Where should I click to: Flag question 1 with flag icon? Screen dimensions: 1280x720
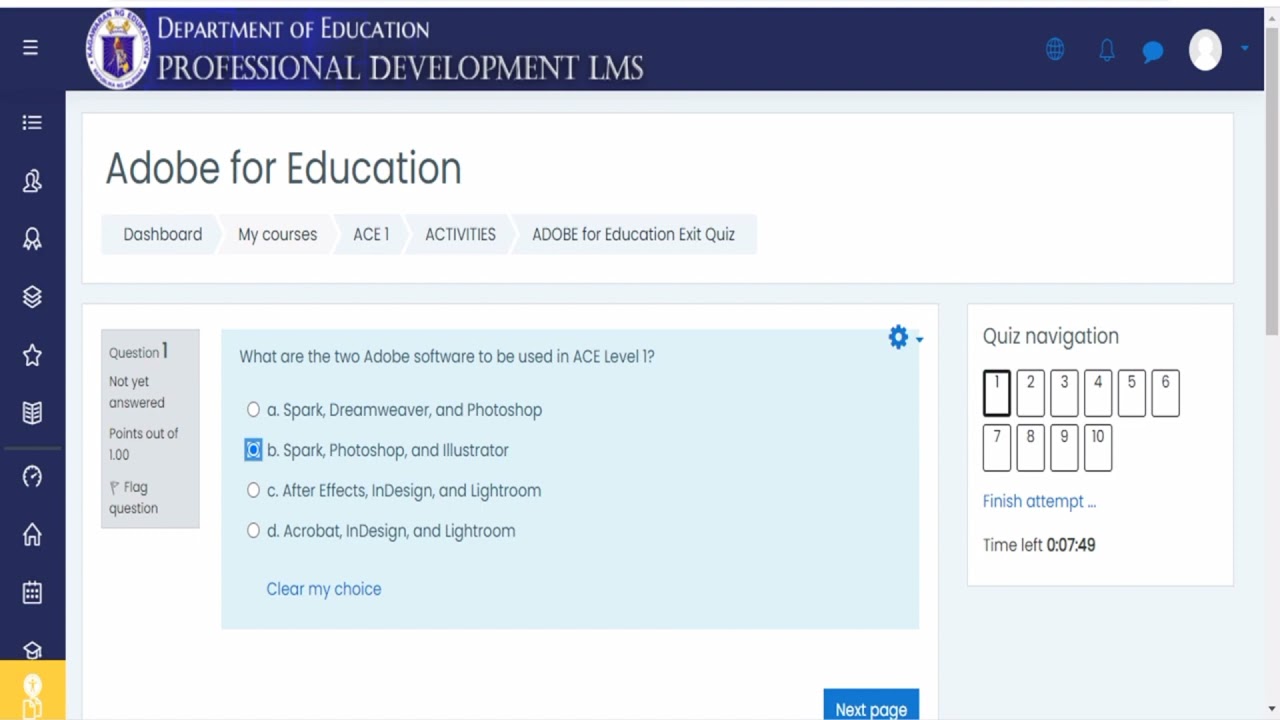click(114, 488)
